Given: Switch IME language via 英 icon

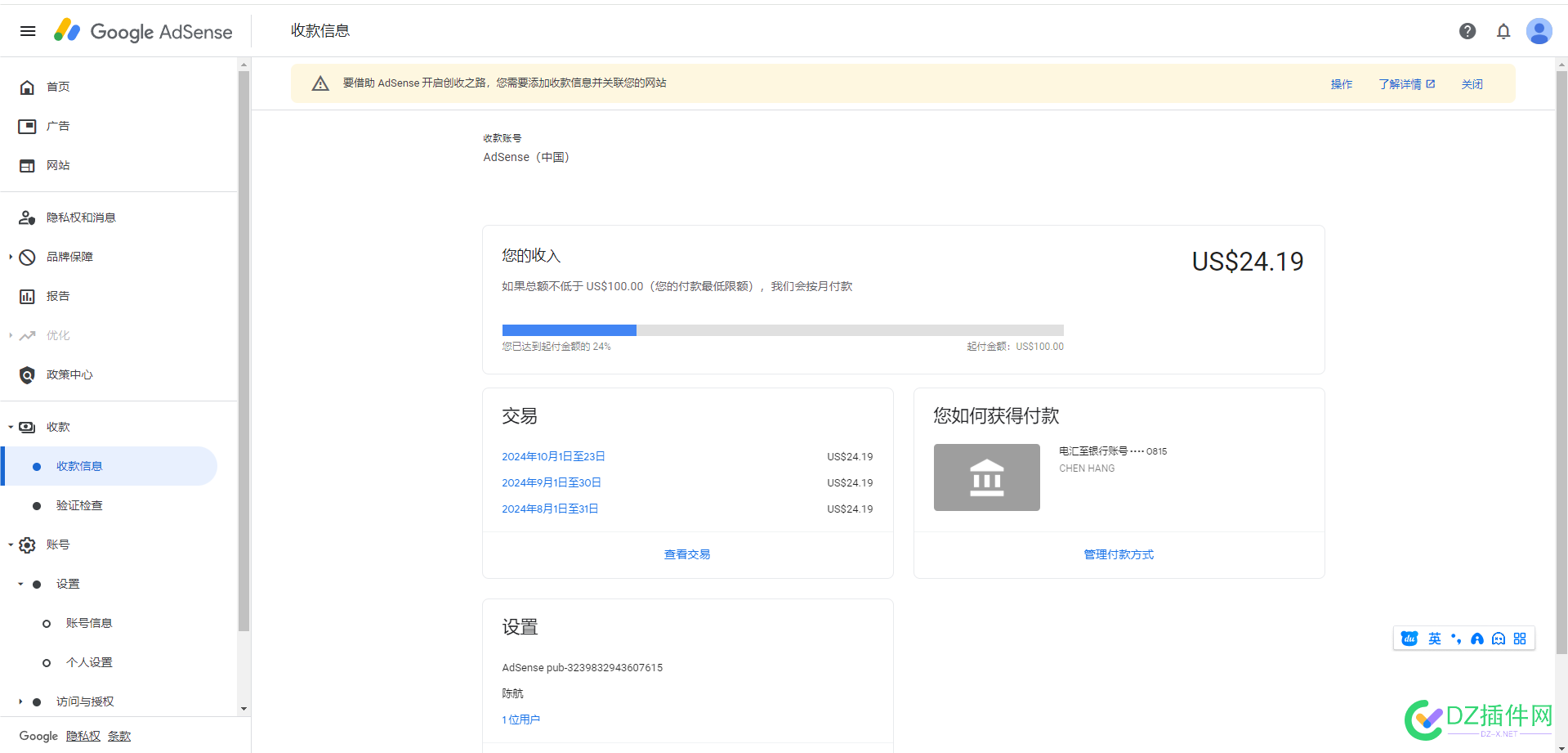Looking at the screenshot, I should [1435, 639].
